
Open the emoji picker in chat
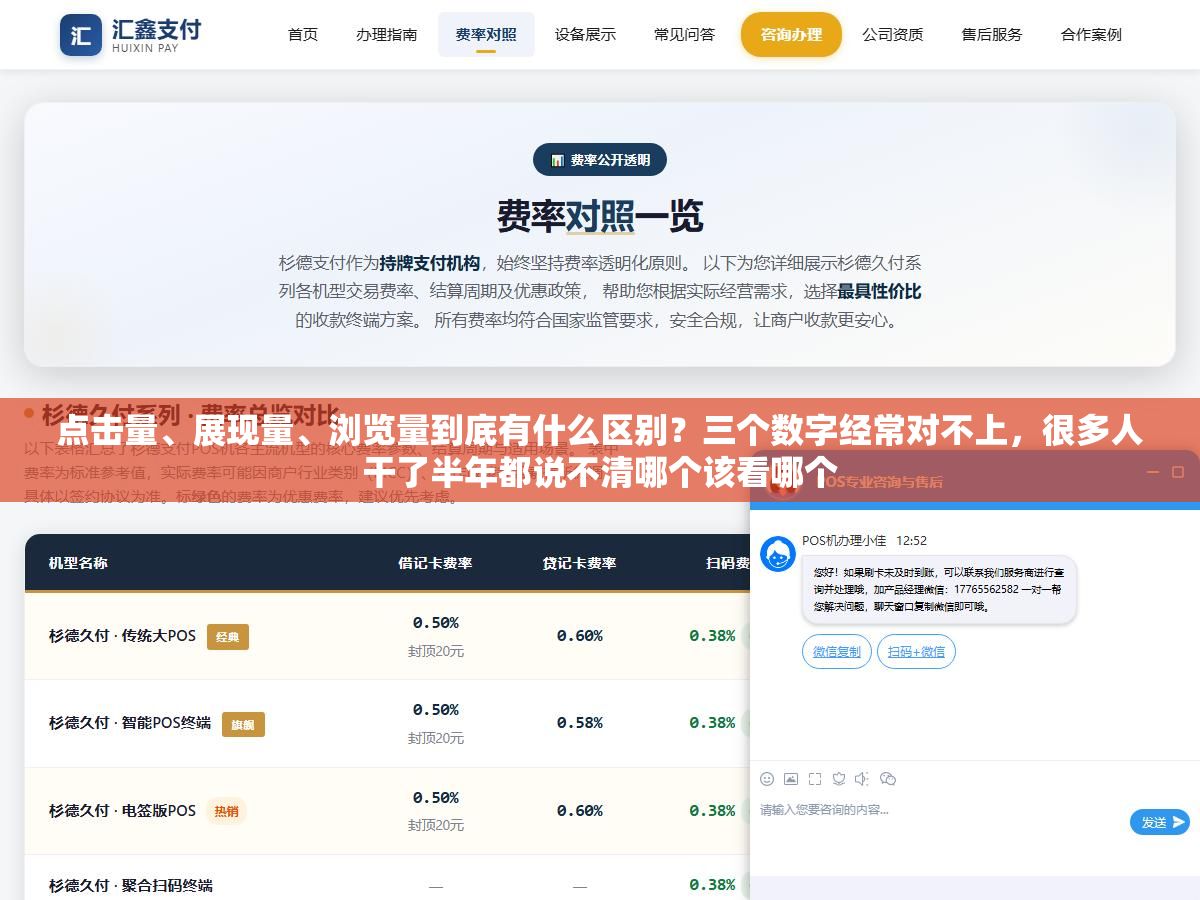(767, 779)
